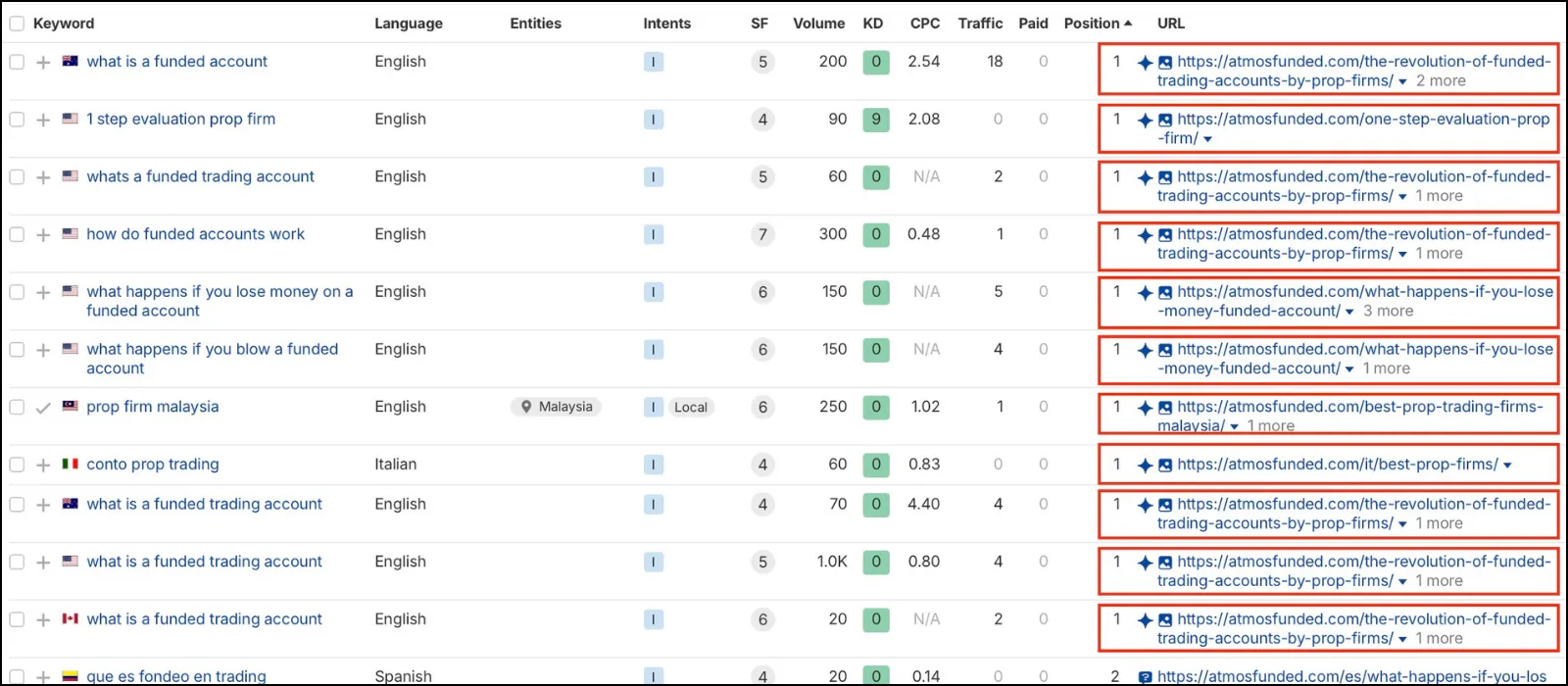Click the Australian flag beside "what is a funded account"
The height and width of the screenshot is (686, 1568).
tap(71, 61)
